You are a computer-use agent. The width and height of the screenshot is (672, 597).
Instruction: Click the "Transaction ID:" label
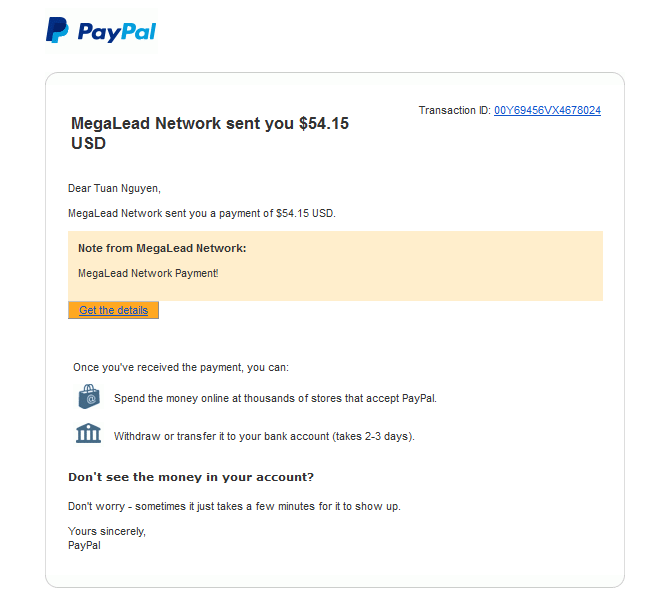454,110
